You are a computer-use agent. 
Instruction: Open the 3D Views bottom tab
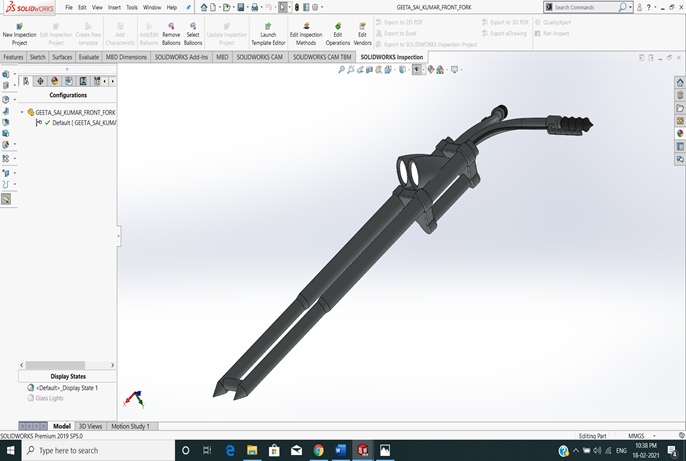[91, 426]
